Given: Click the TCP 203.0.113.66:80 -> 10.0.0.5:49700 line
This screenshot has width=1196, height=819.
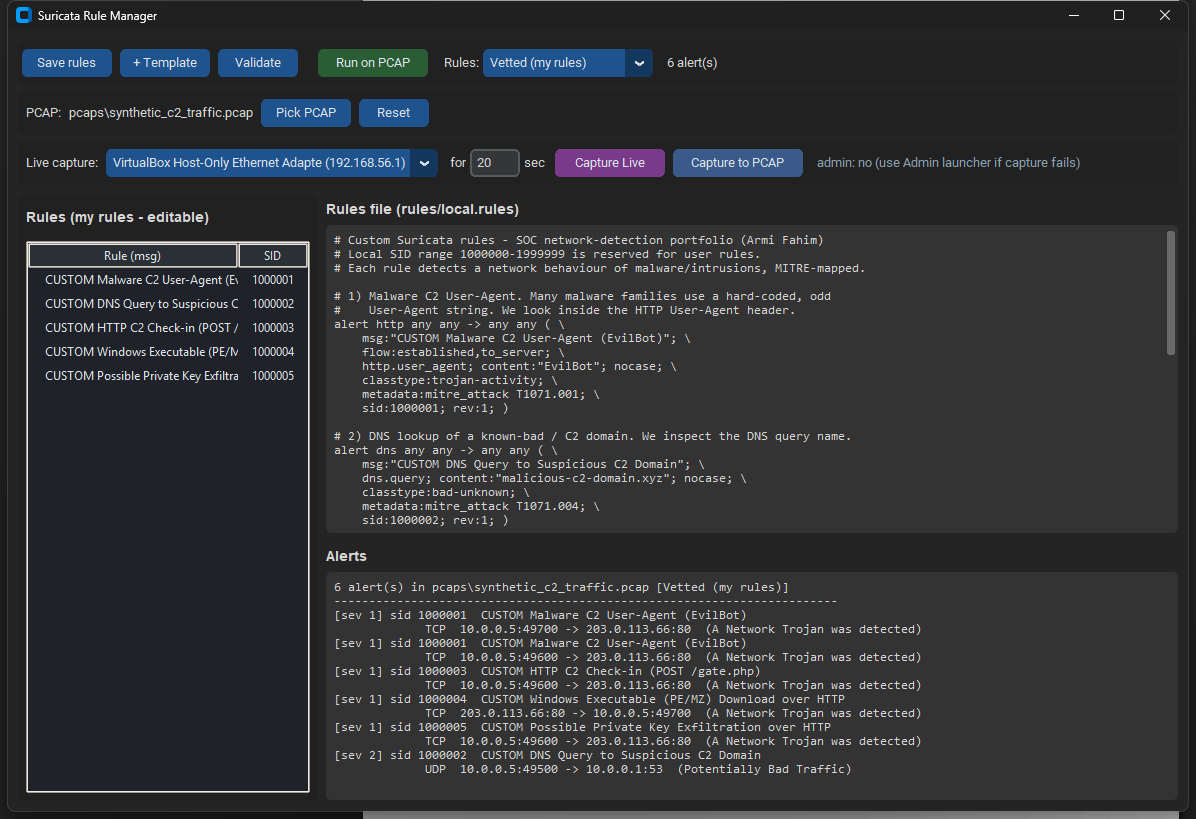Looking at the screenshot, I should click(673, 714).
